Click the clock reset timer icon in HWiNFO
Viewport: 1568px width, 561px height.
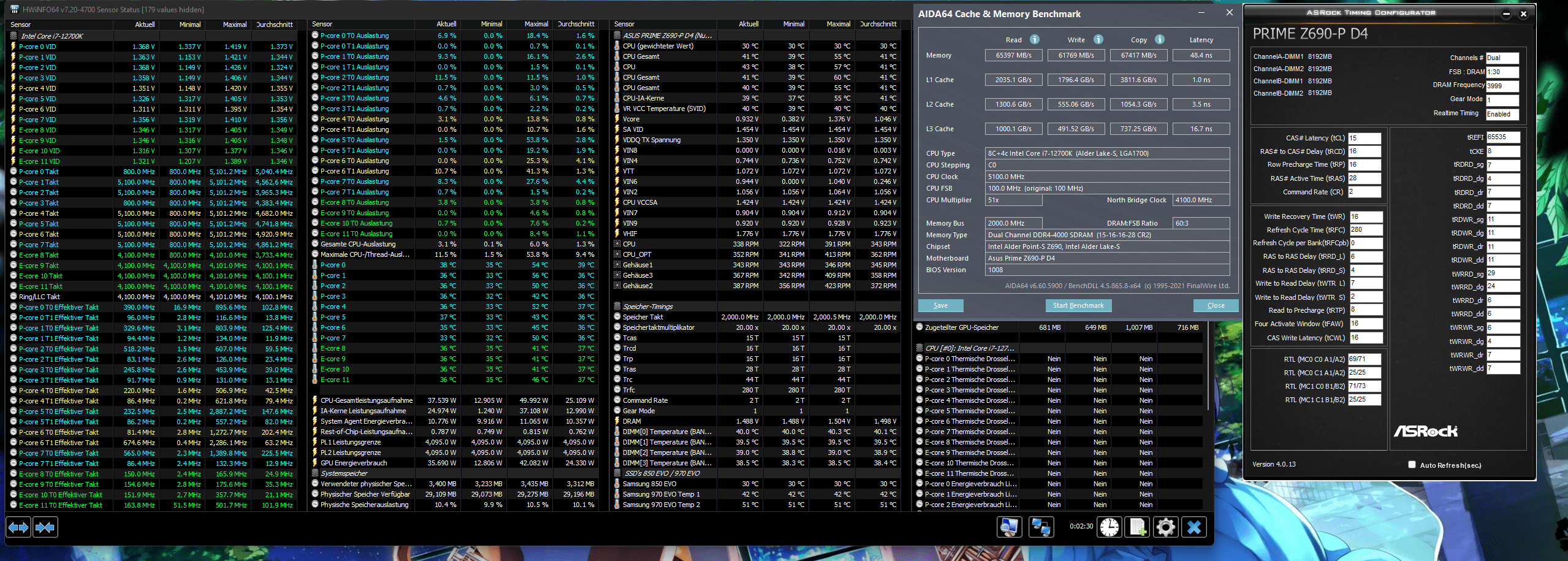pos(1109,527)
